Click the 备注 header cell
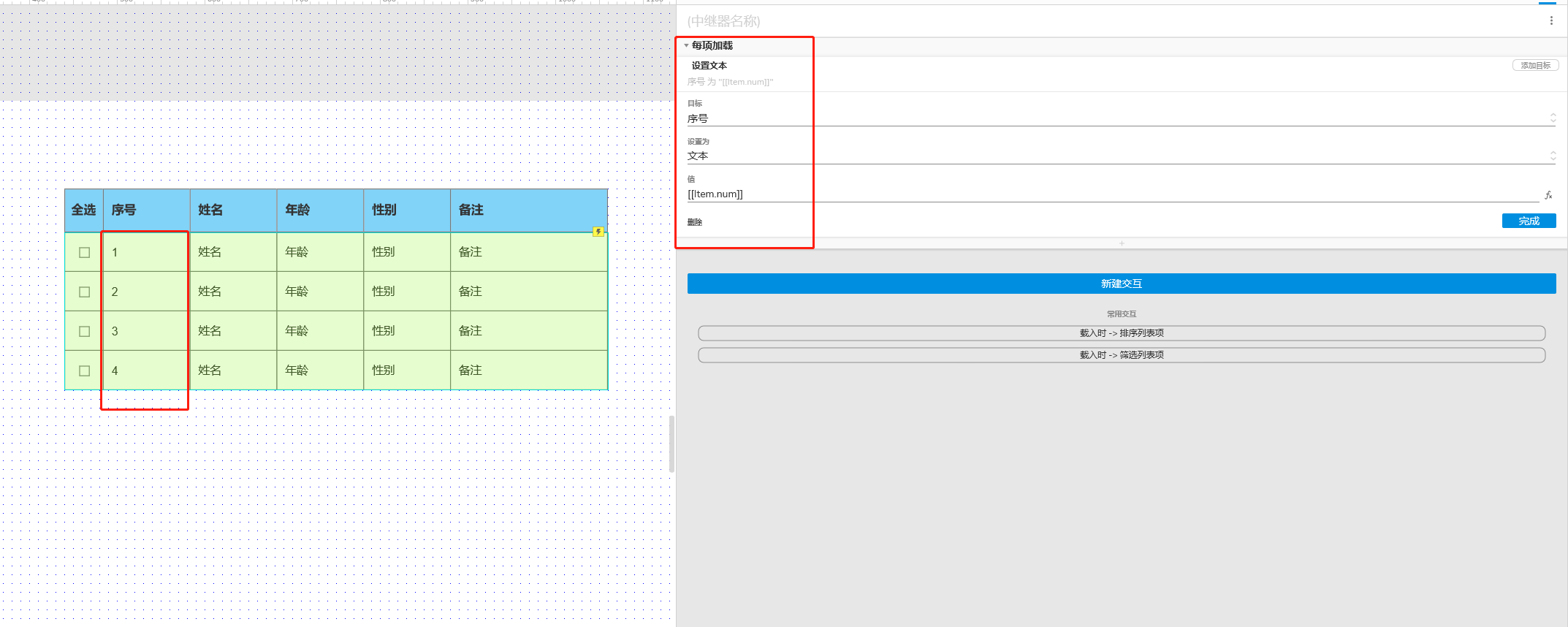Image resolution: width=1568 pixels, height=627 pixels. pyautogui.click(x=529, y=210)
